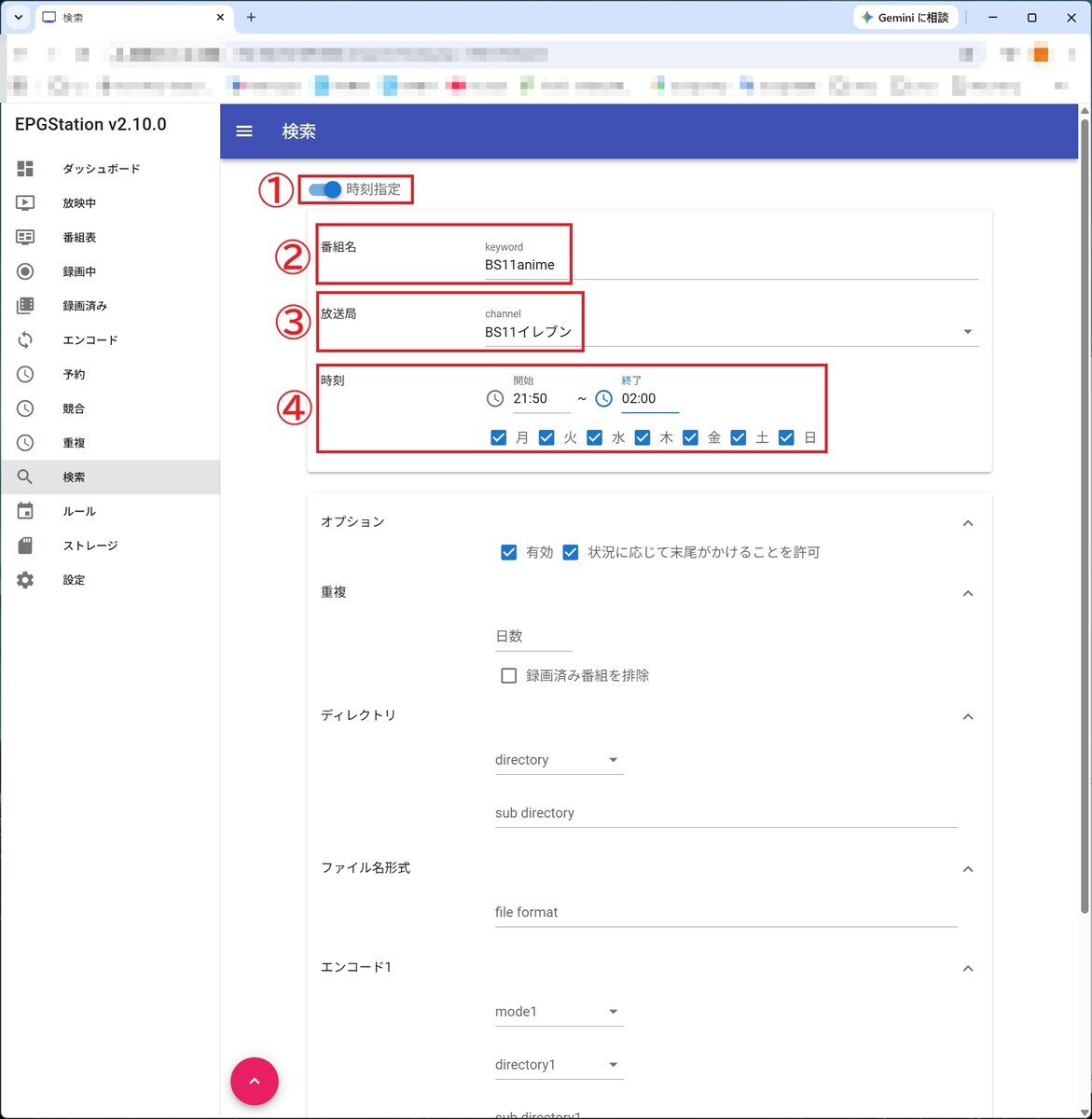Click the Dashboard grid icon

pyautogui.click(x=25, y=169)
